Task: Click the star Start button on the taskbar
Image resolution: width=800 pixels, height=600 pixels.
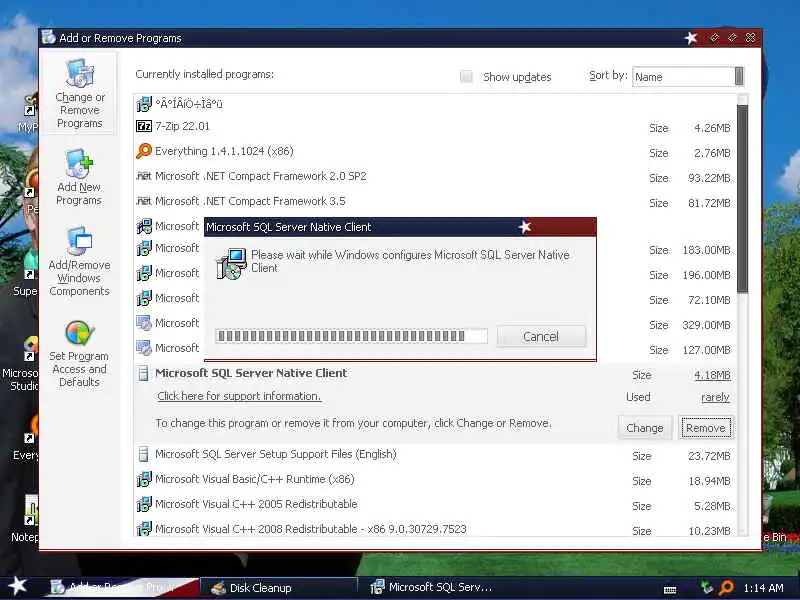Action: (x=17, y=586)
